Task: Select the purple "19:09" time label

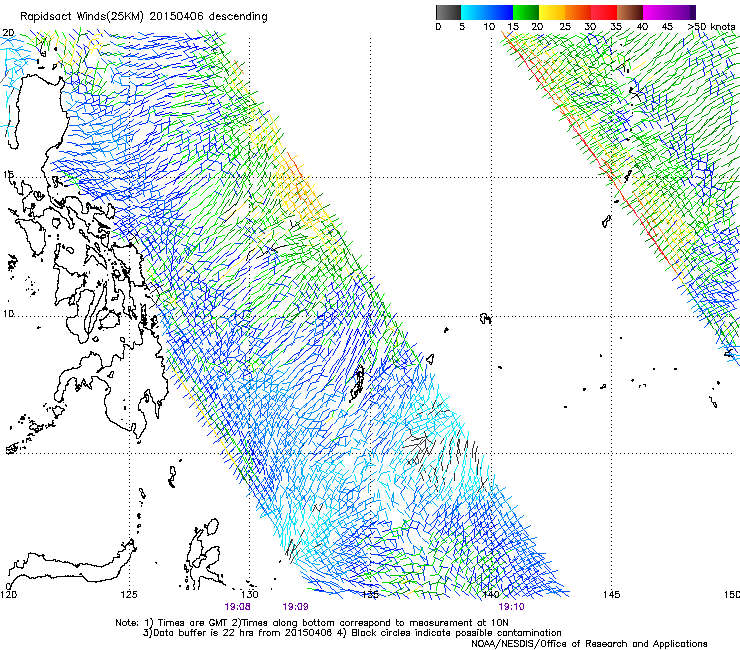Action: click(x=295, y=607)
